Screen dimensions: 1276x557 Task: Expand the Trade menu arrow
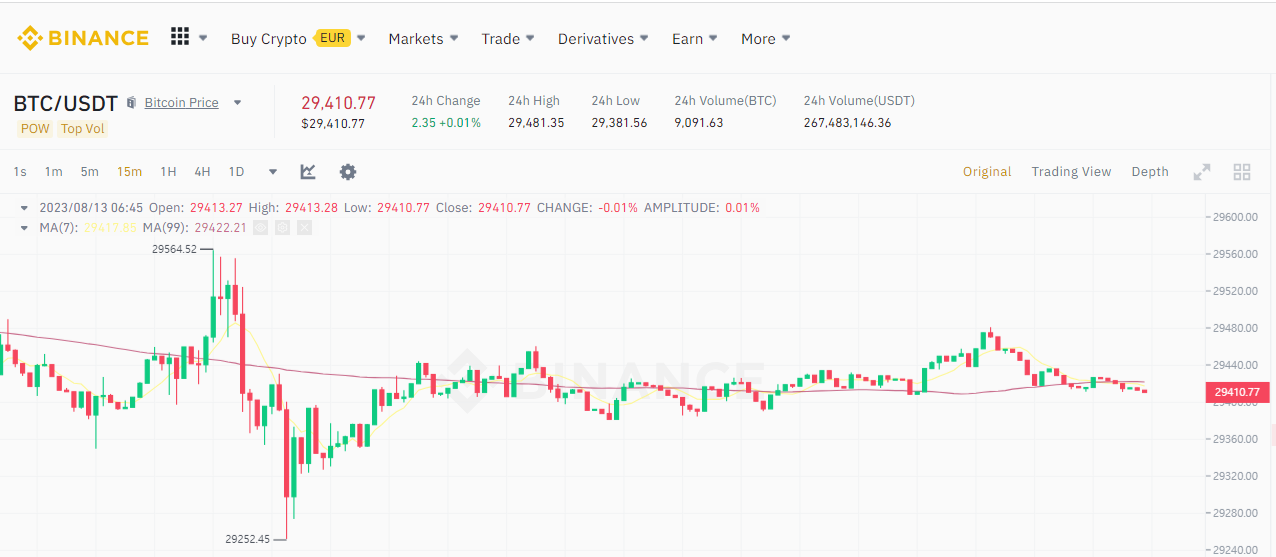tap(530, 38)
